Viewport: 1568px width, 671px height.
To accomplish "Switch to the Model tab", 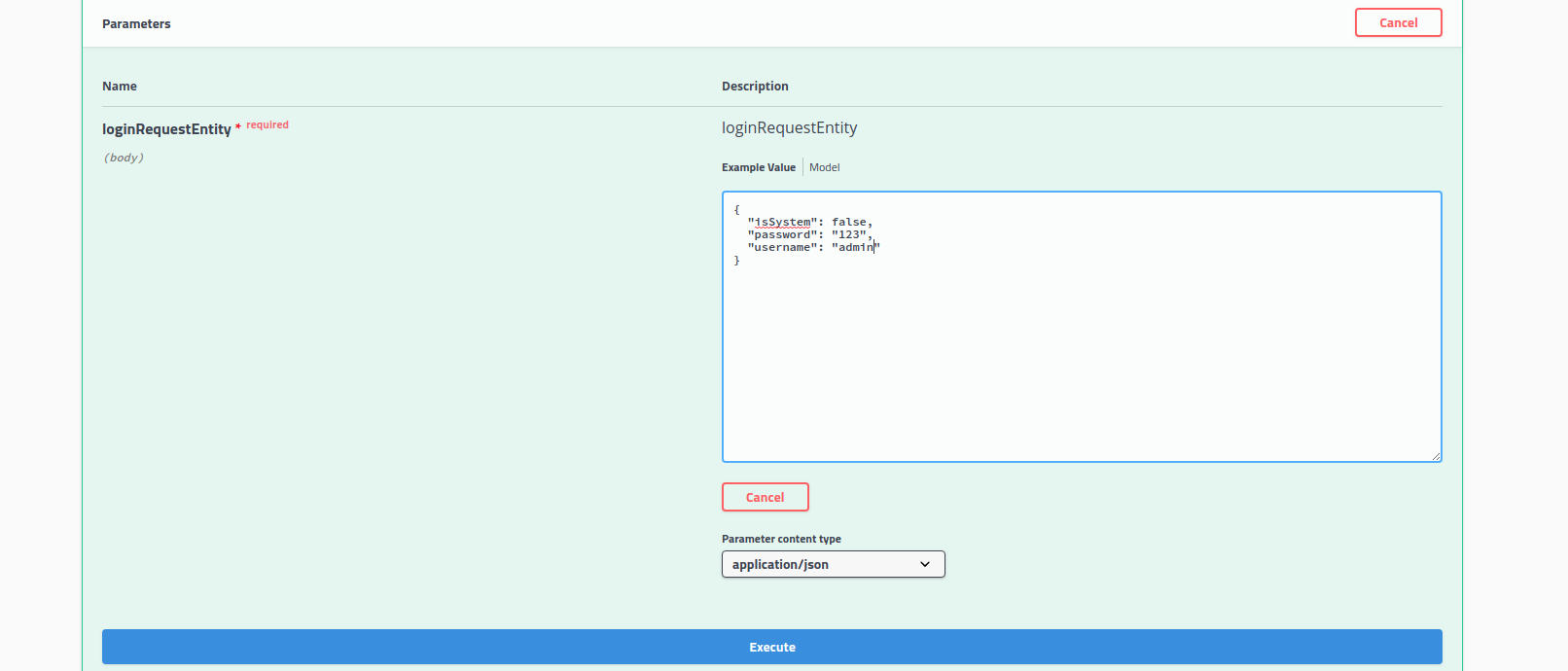I will tap(824, 167).
